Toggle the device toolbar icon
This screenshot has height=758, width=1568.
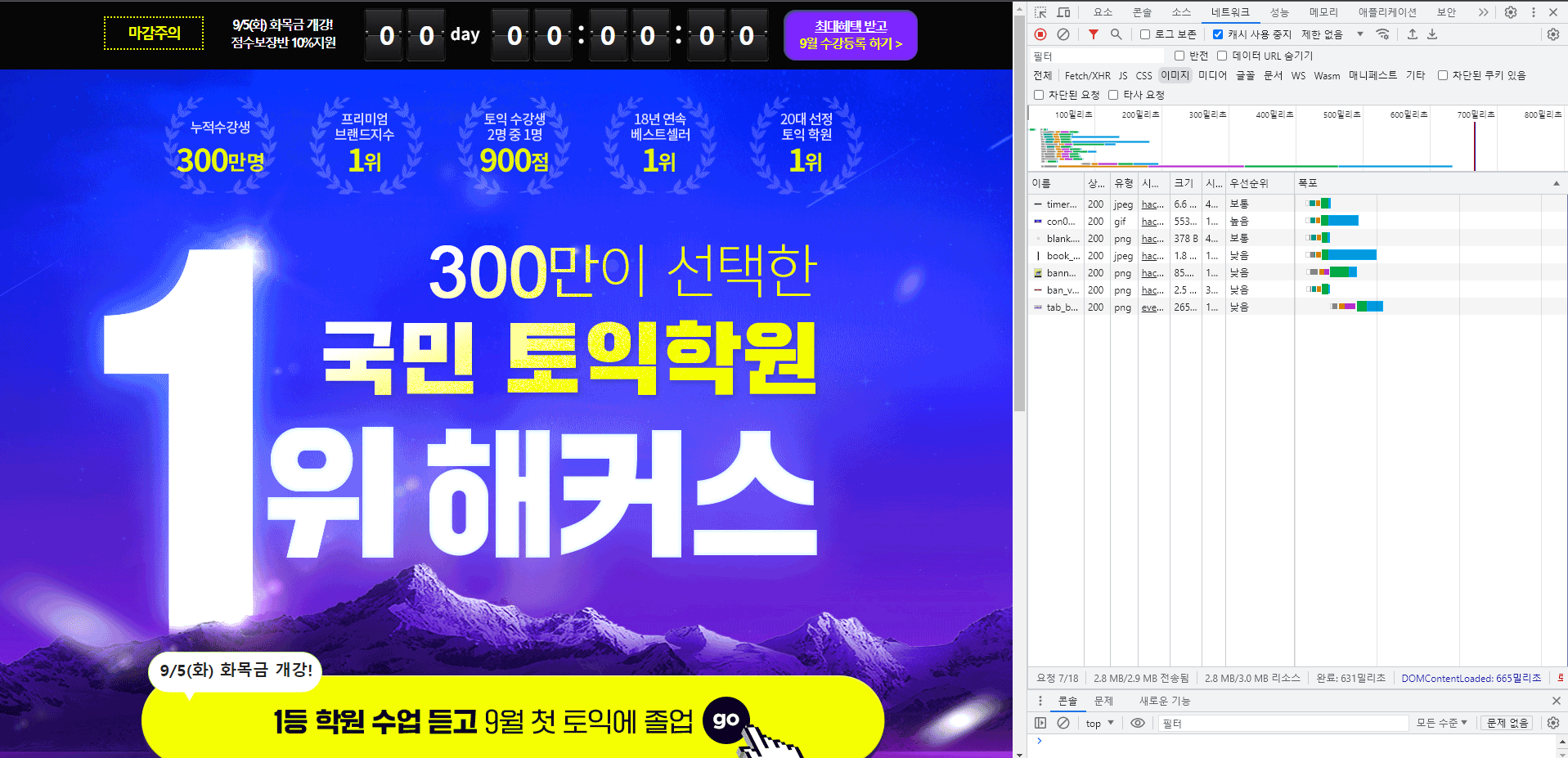tap(1063, 12)
